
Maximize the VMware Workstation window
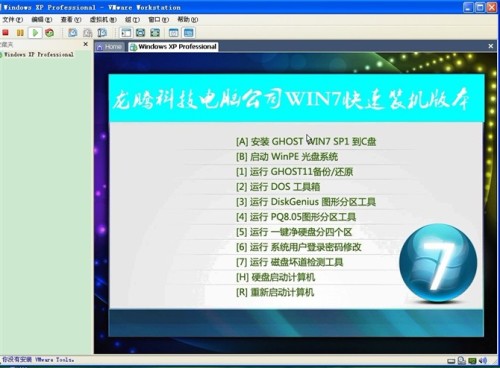tap(480, 7)
